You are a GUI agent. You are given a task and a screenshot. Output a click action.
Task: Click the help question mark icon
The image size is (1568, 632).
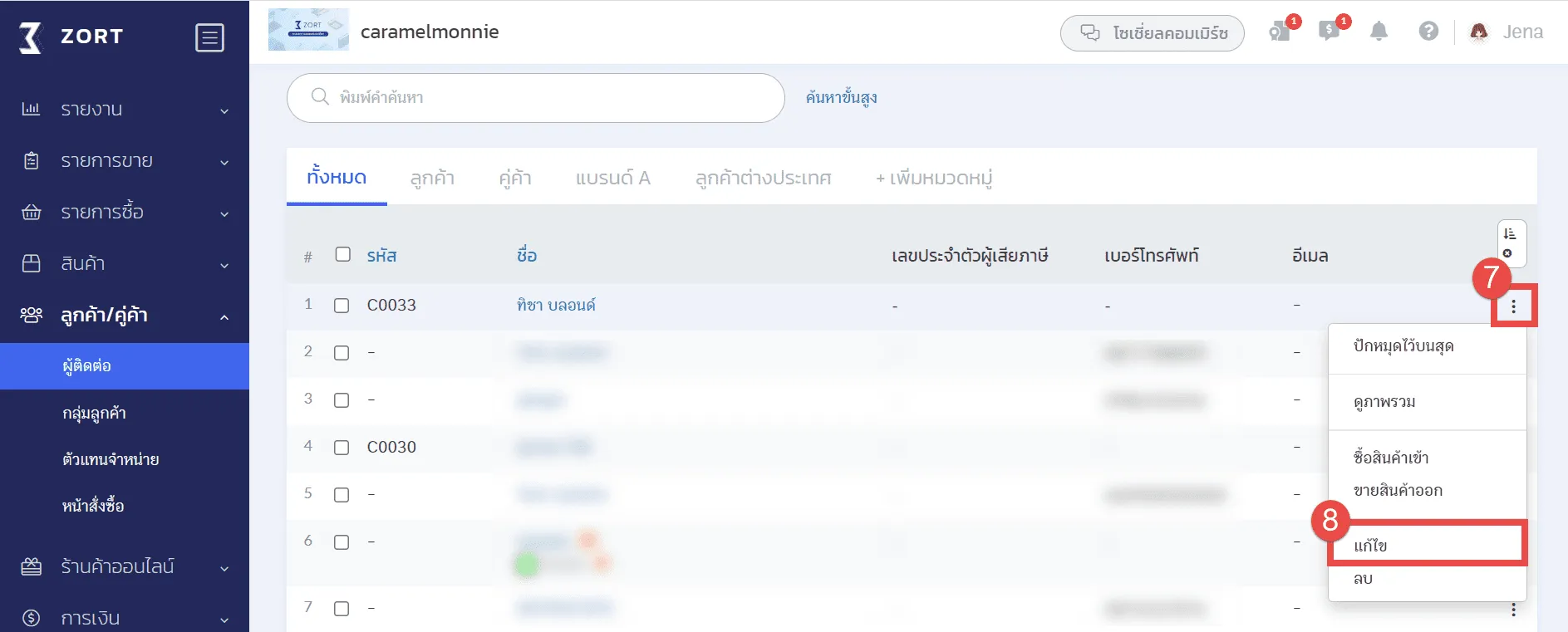[x=1428, y=32]
